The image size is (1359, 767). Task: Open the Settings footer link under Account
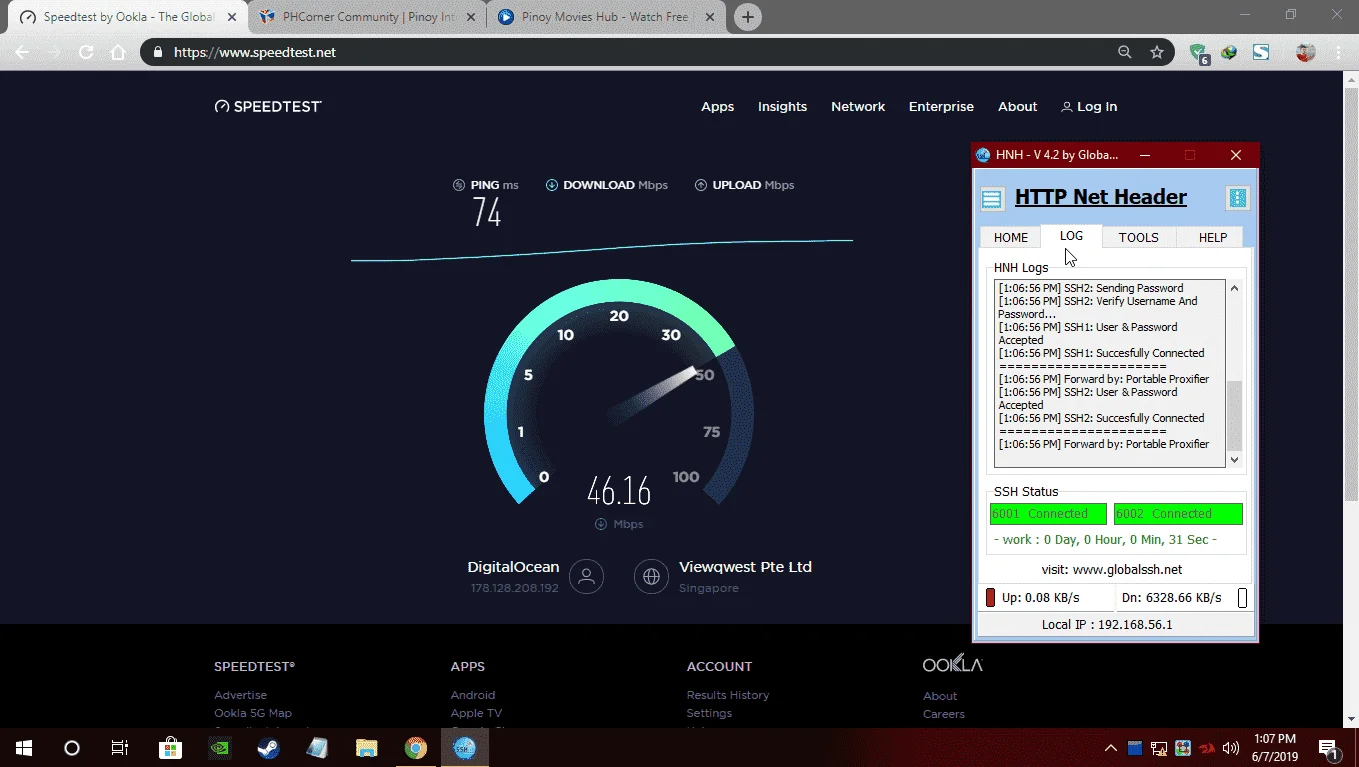(709, 713)
